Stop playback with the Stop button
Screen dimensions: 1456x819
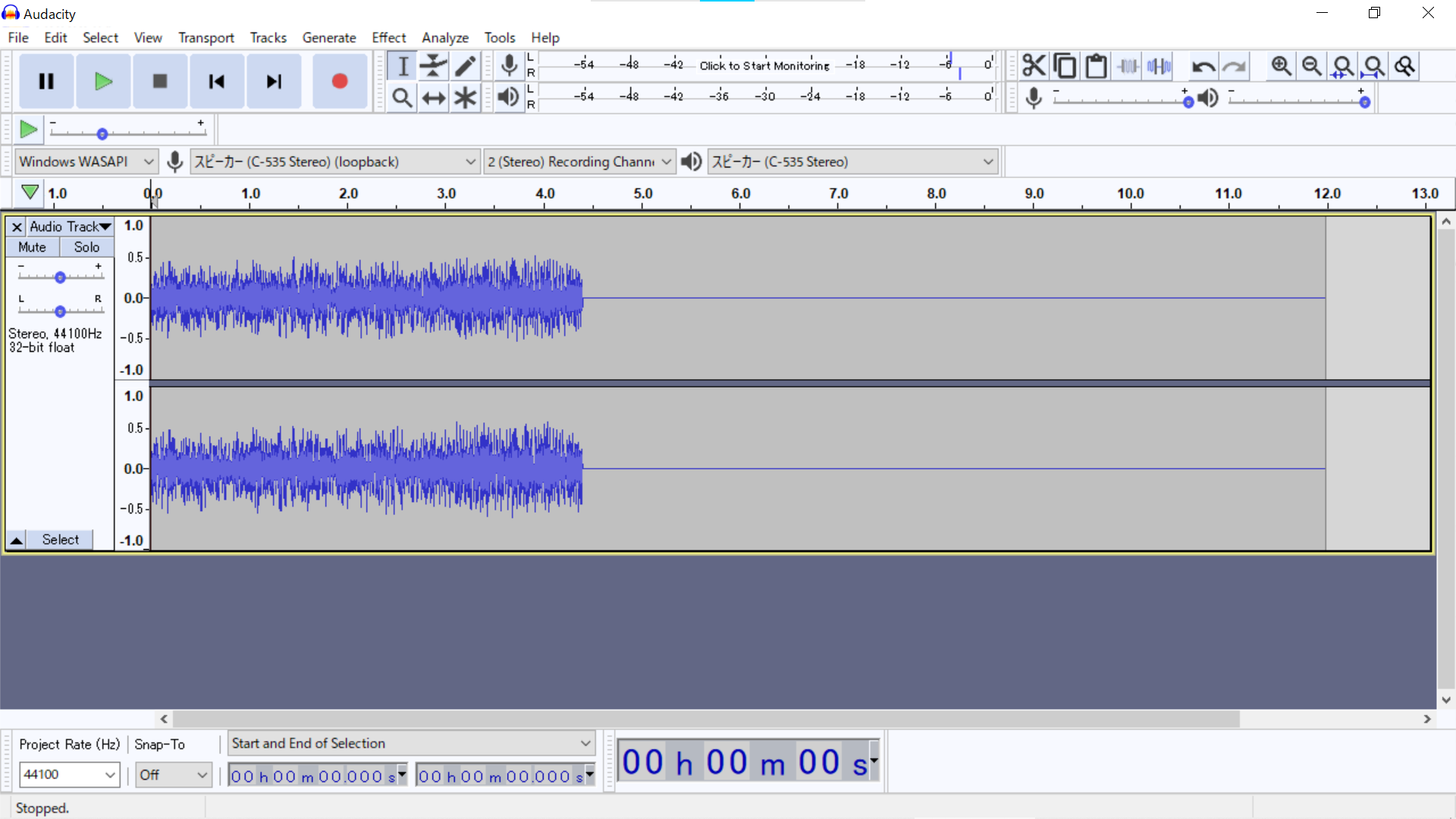pos(160,81)
